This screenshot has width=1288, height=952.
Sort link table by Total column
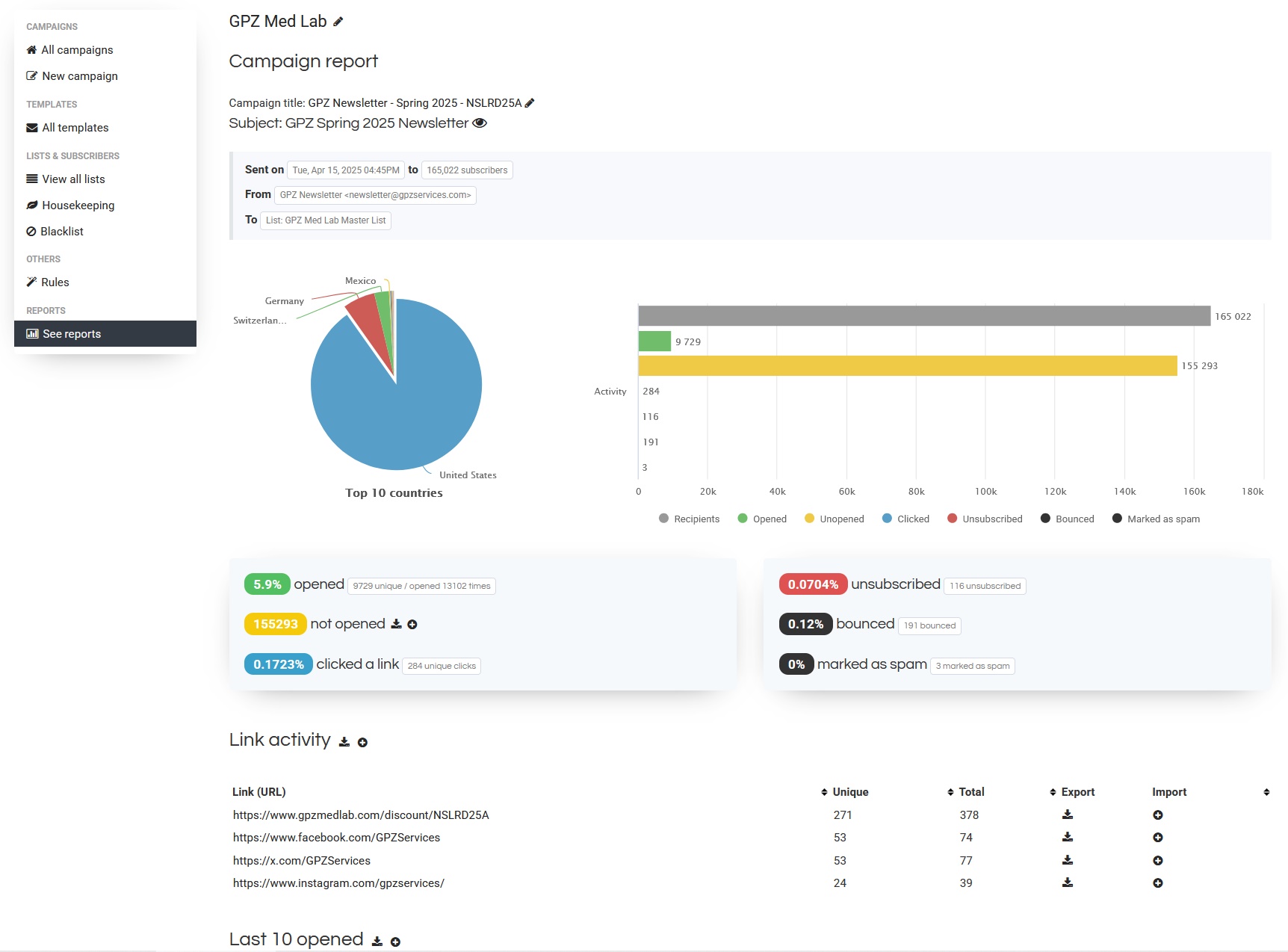pyautogui.click(x=966, y=792)
